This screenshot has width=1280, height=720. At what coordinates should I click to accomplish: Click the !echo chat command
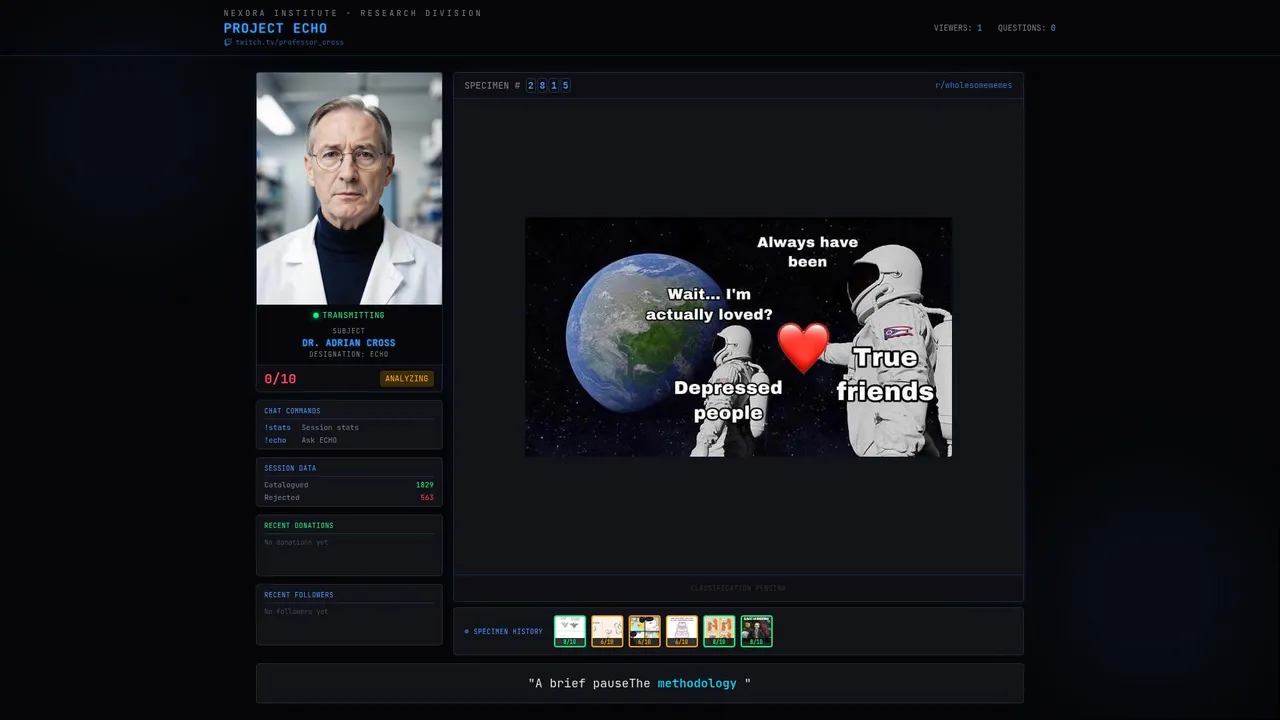coord(275,440)
